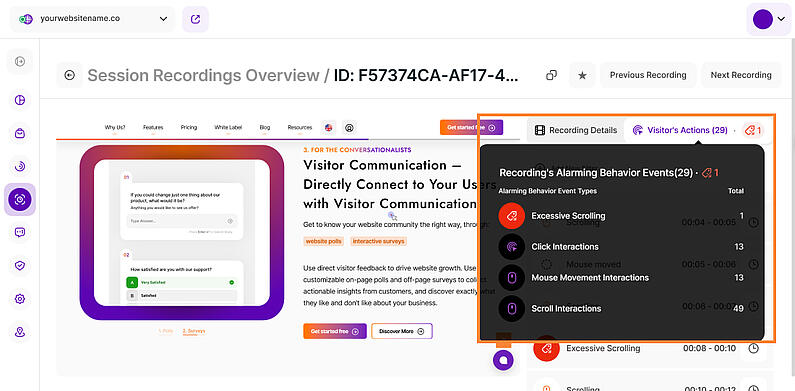Expand the sidebar with the arrow icon

(20, 61)
